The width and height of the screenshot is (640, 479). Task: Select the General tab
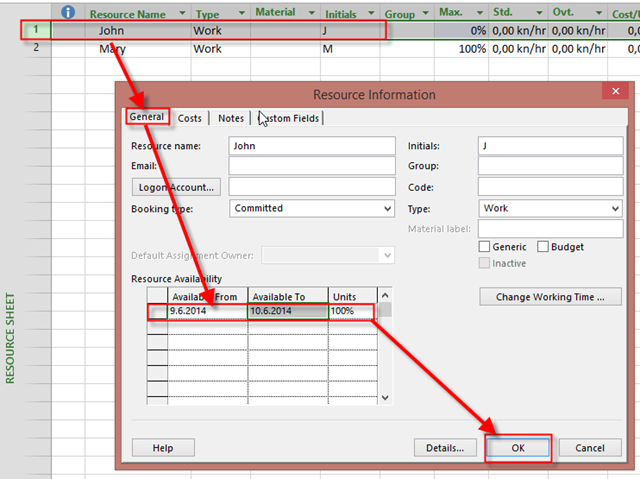[x=146, y=118]
